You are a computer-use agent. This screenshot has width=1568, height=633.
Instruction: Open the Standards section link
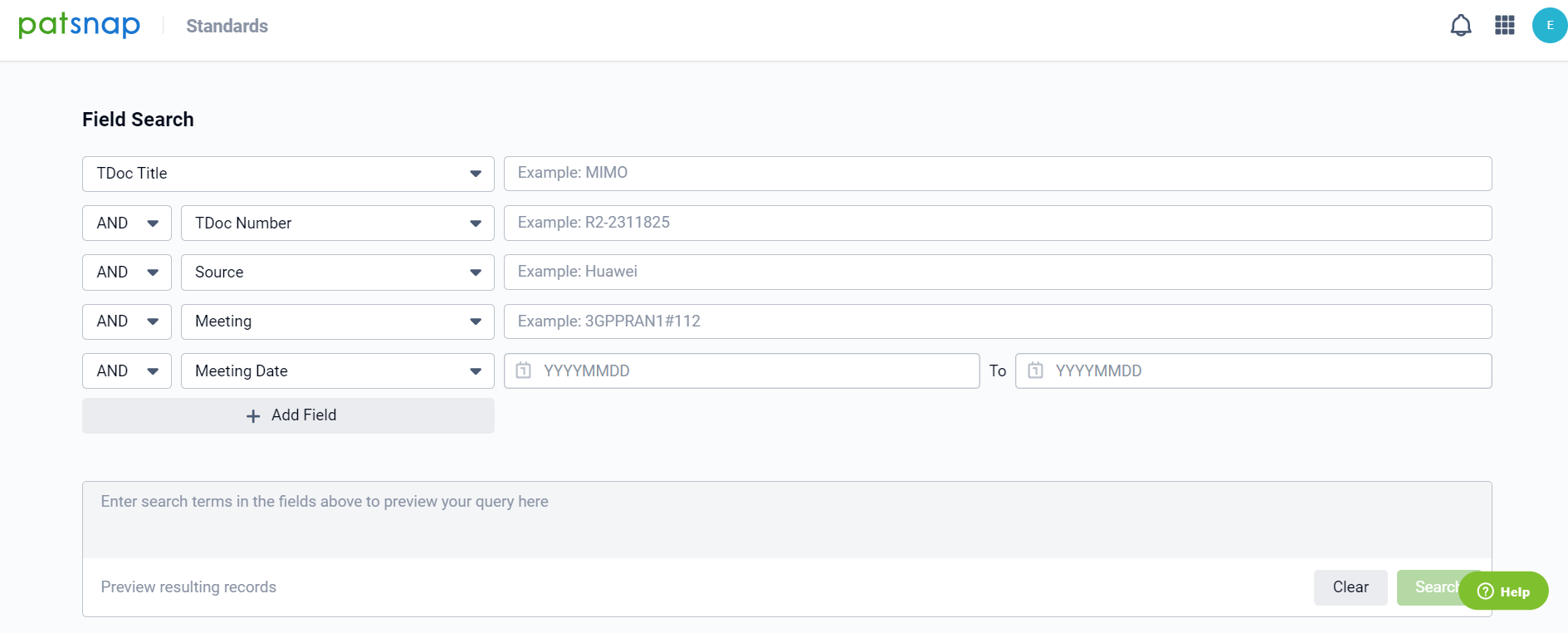pos(227,26)
